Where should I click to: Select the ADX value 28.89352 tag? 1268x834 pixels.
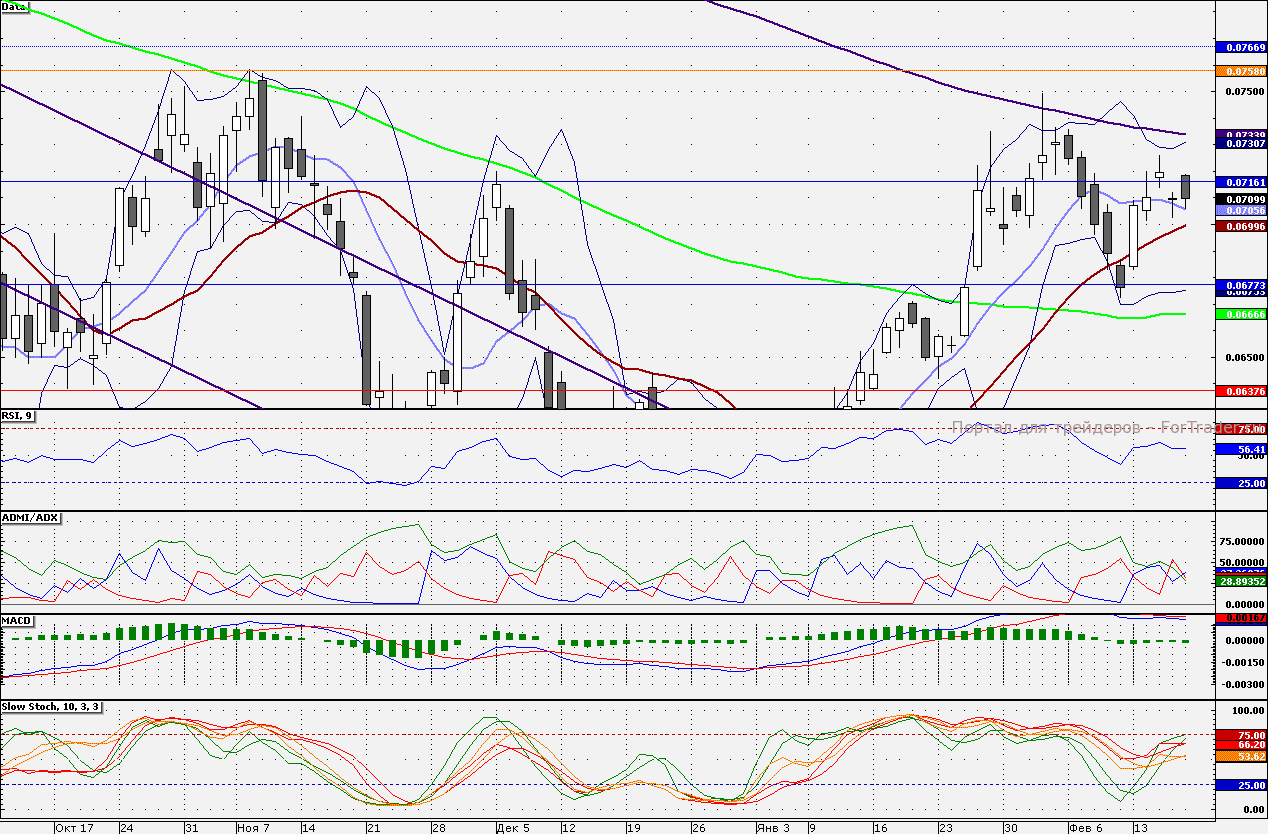(1240, 580)
